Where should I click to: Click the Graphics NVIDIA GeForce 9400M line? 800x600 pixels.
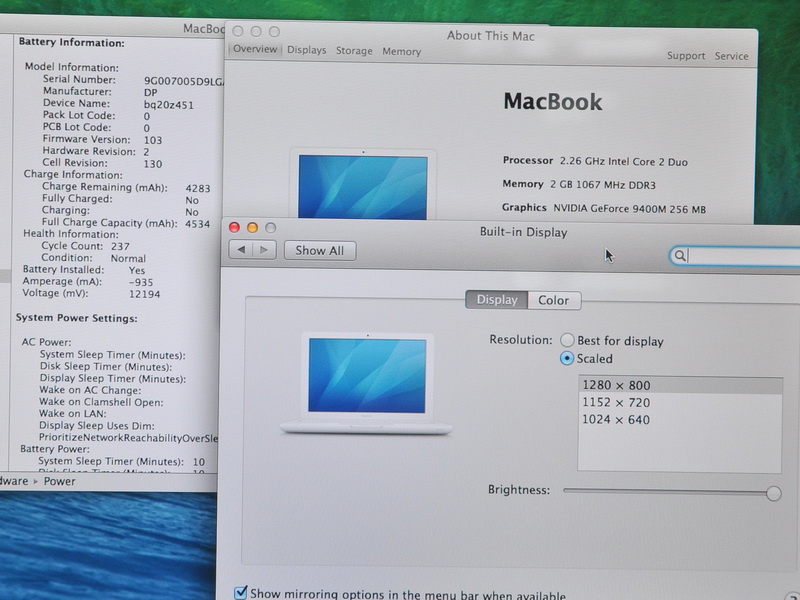pos(604,208)
